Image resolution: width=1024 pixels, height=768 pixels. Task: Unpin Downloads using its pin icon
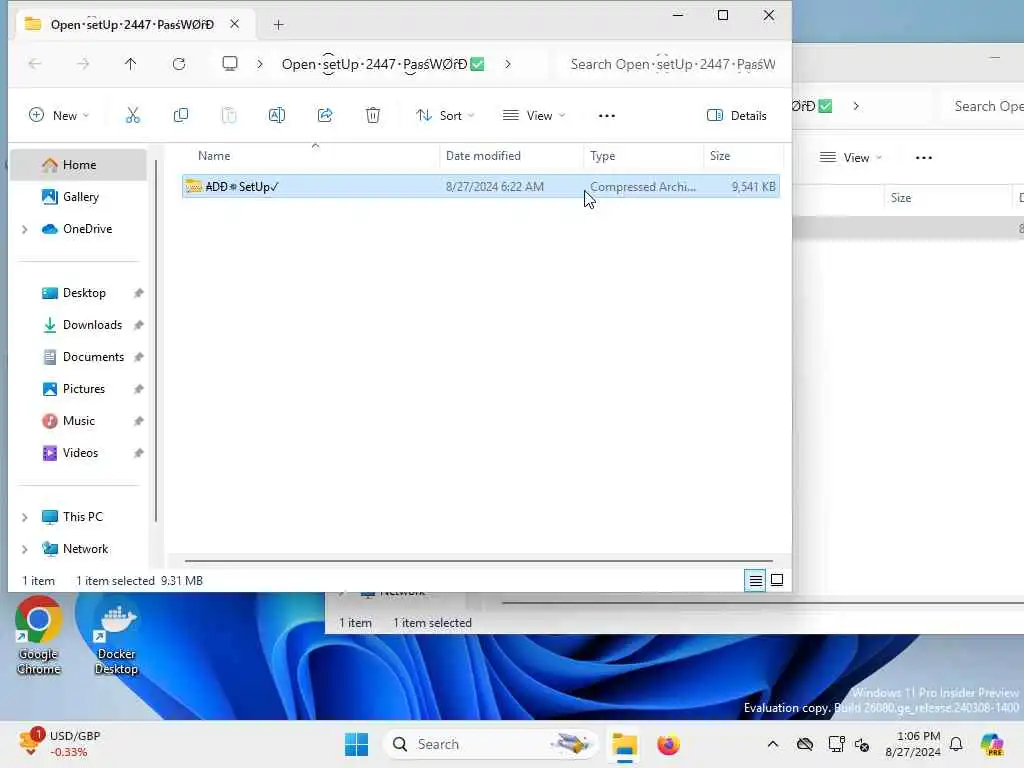pos(138,325)
